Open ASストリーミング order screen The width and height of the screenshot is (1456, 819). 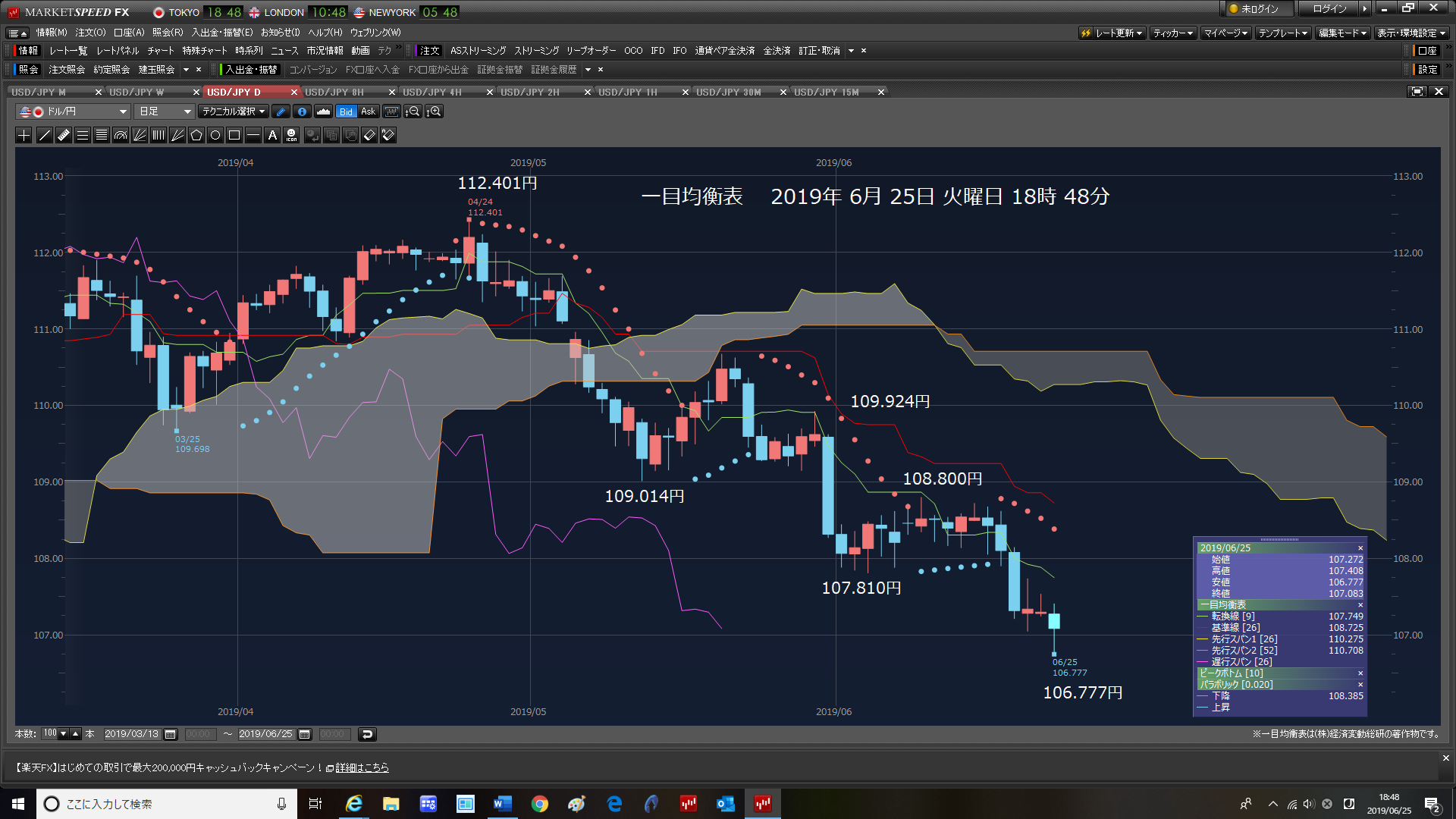tap(478, 51)
